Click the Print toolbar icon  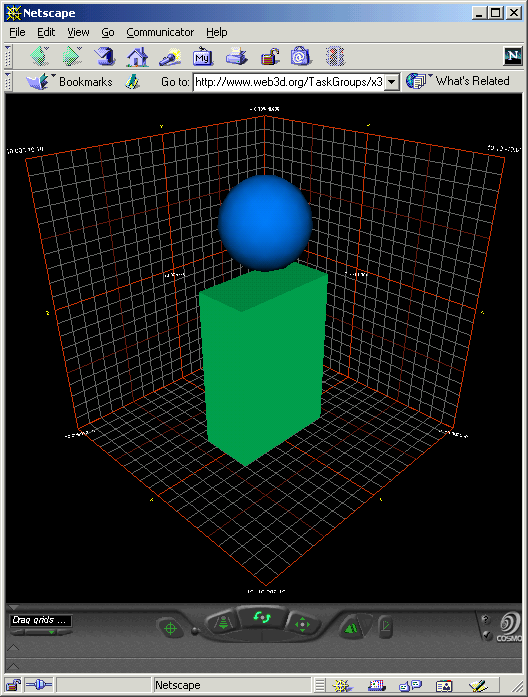coord(236,56)
